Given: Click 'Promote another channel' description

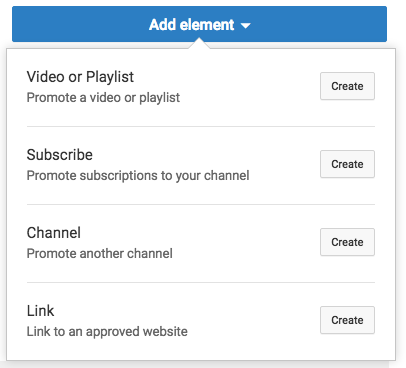Looking at the screenshot, I should 100,253.
